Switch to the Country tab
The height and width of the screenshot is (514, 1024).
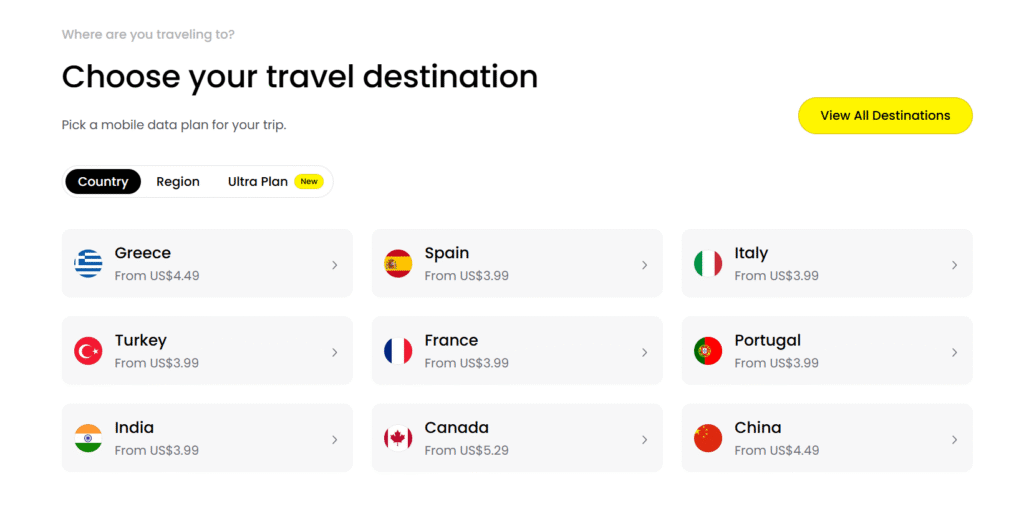(x=103, y=182)
